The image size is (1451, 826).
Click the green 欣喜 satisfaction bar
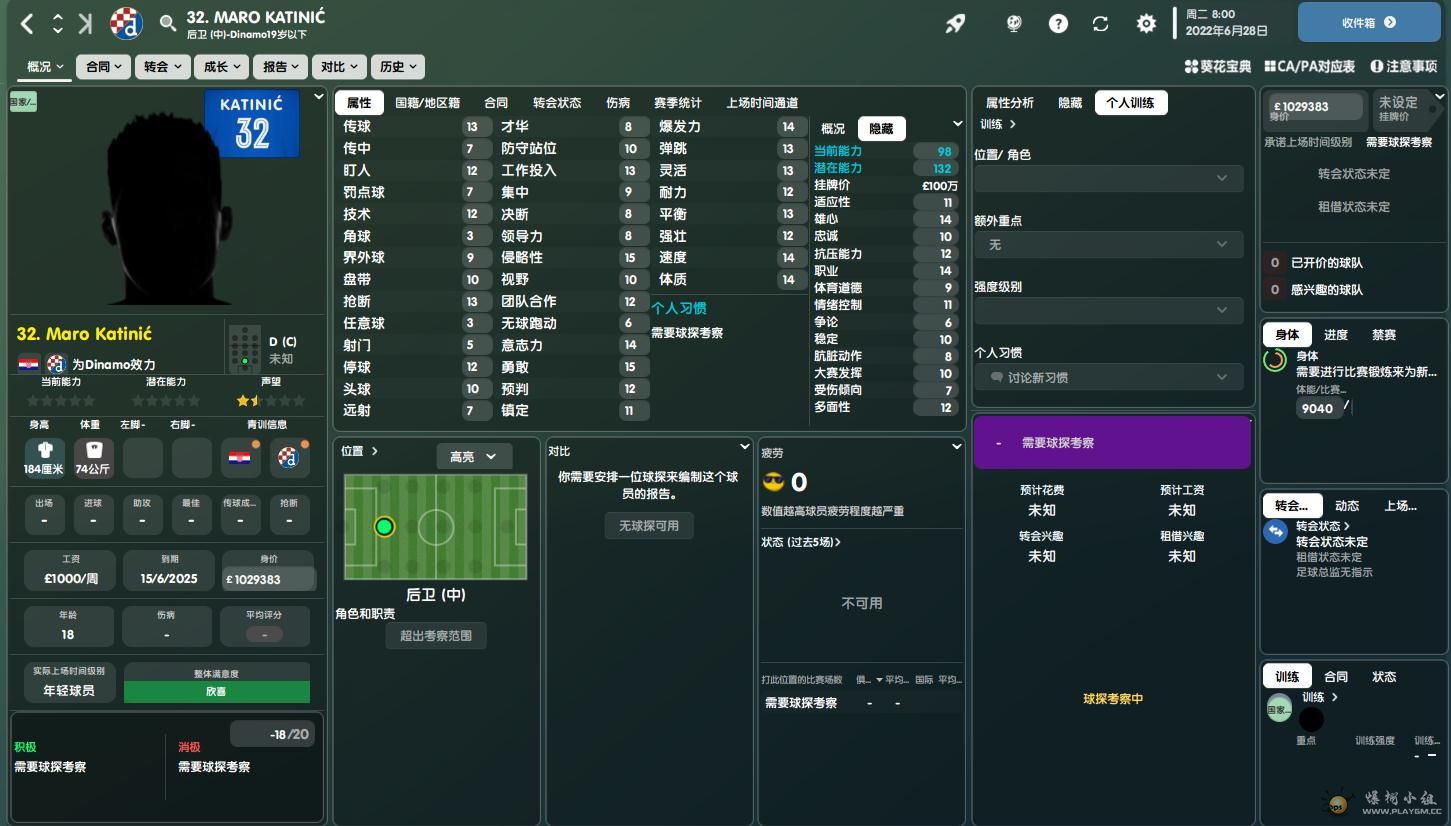pyautogui.click(x=217, y=691)
